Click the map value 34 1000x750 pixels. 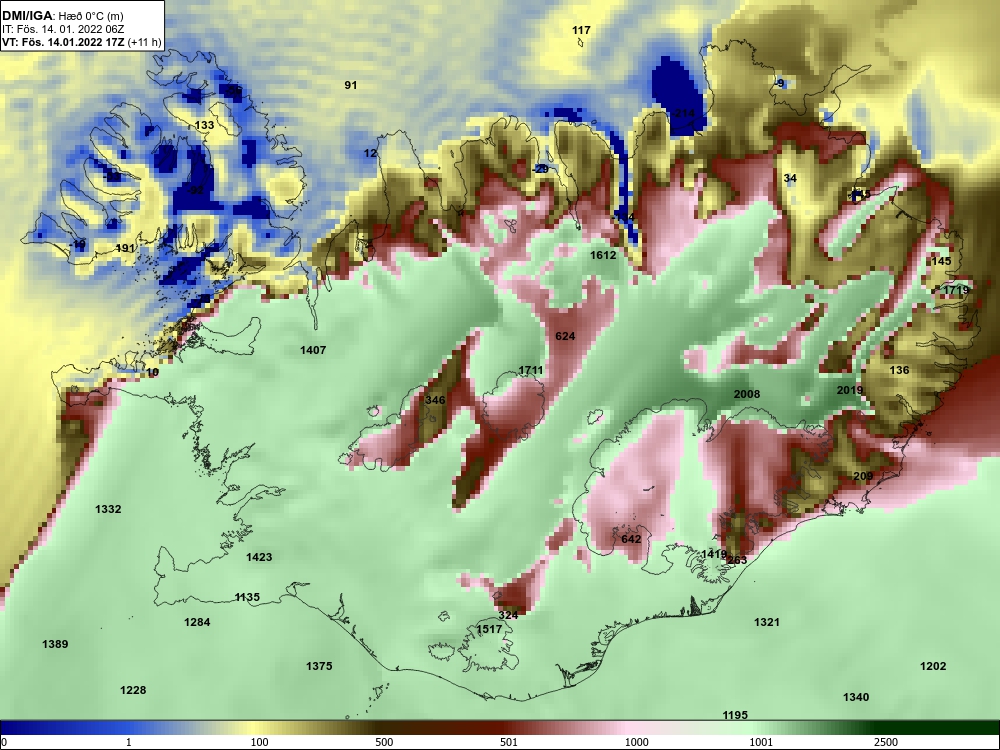(790, 179)
